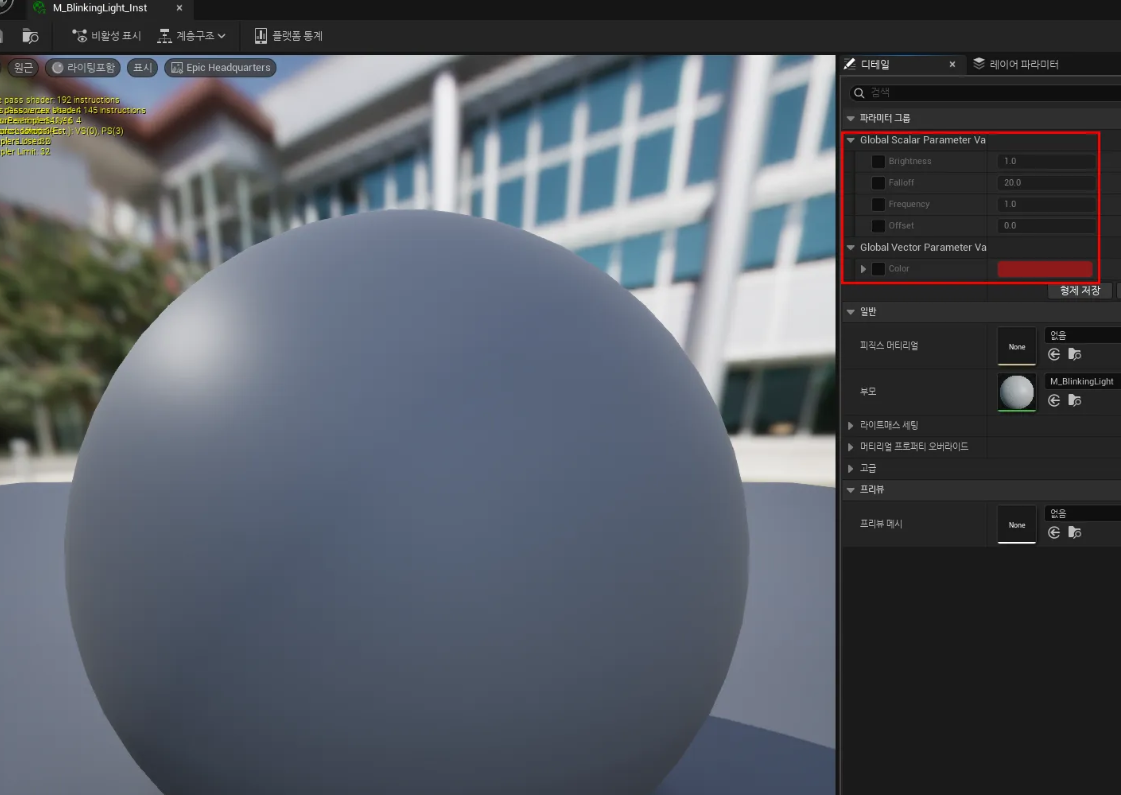Screen dimensions: 1121x795
Task: Click the 피직스 머티리얼 property label
Action: (889, 345)
